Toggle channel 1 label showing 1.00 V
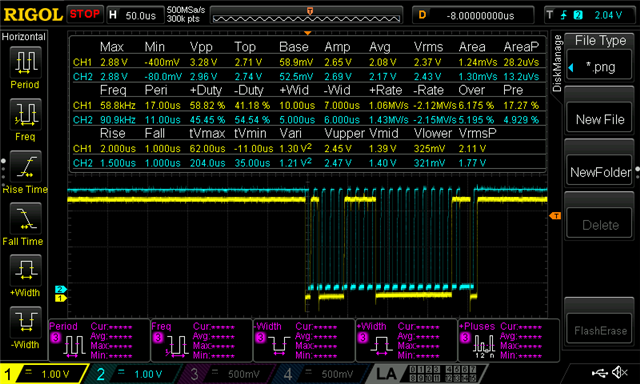 (44, 374)
